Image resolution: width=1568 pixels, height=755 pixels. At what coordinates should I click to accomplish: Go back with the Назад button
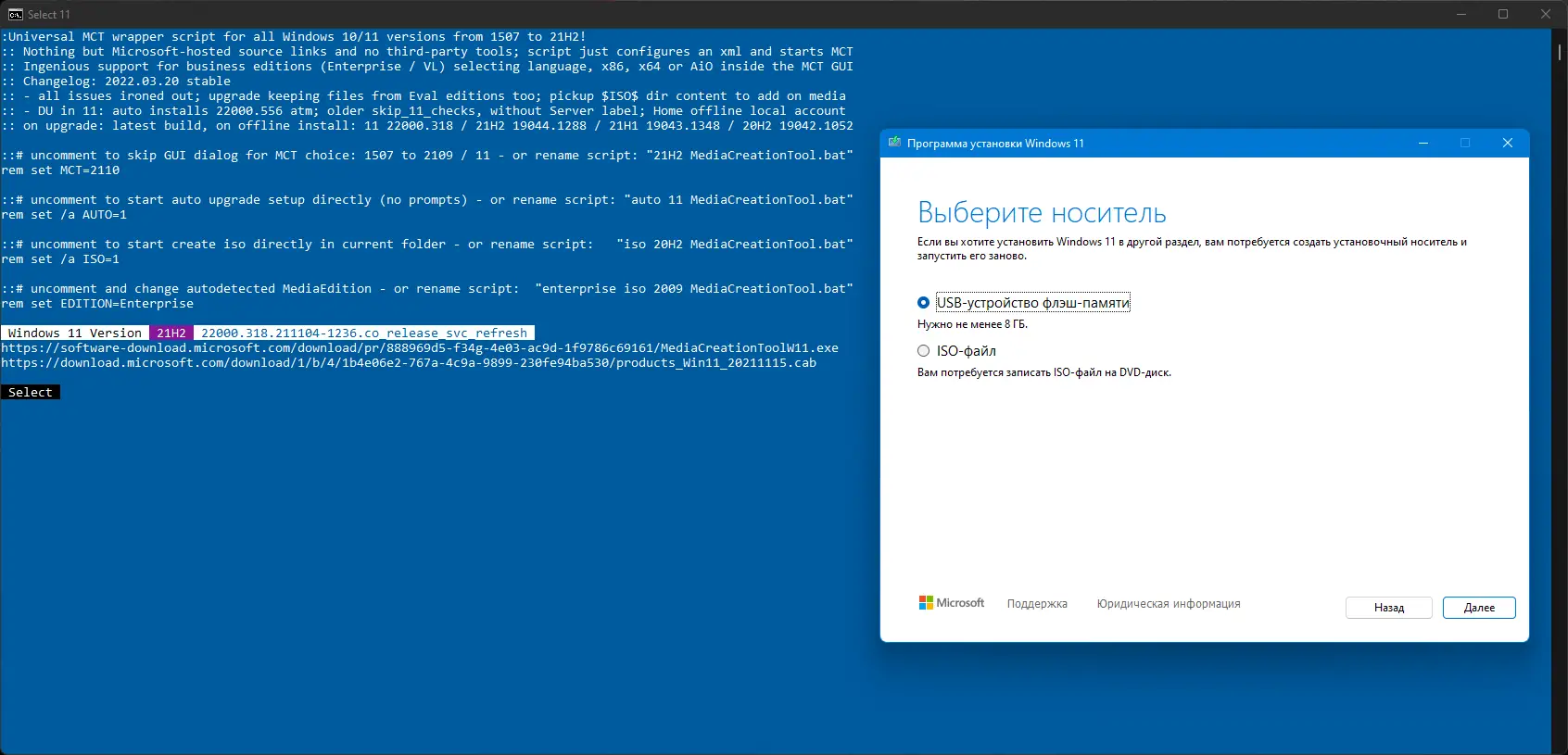[1389, 608]
